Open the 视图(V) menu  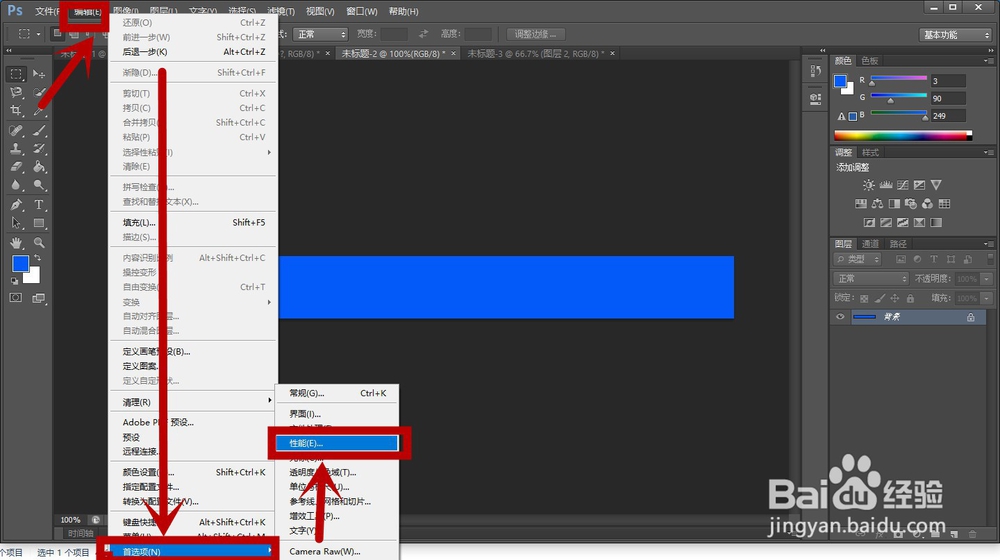[x=320, y=11]
